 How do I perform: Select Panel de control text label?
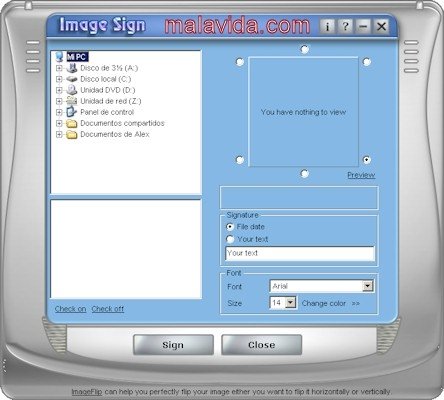coord(107,112)
